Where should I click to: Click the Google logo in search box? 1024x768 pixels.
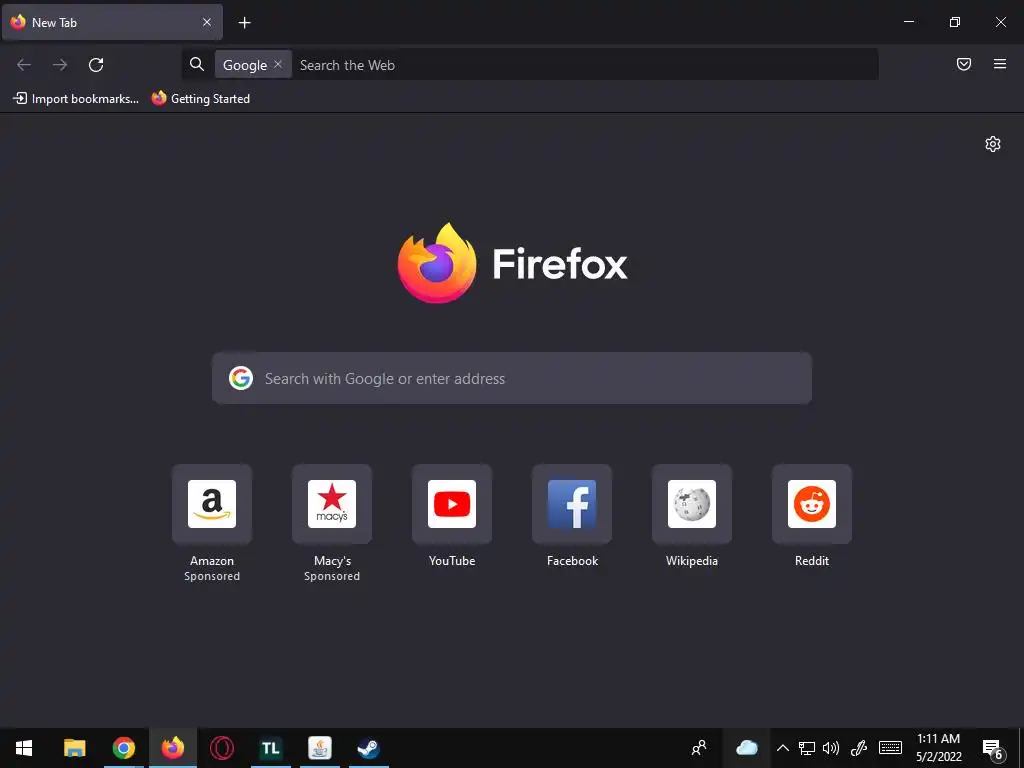coord(241,378)
